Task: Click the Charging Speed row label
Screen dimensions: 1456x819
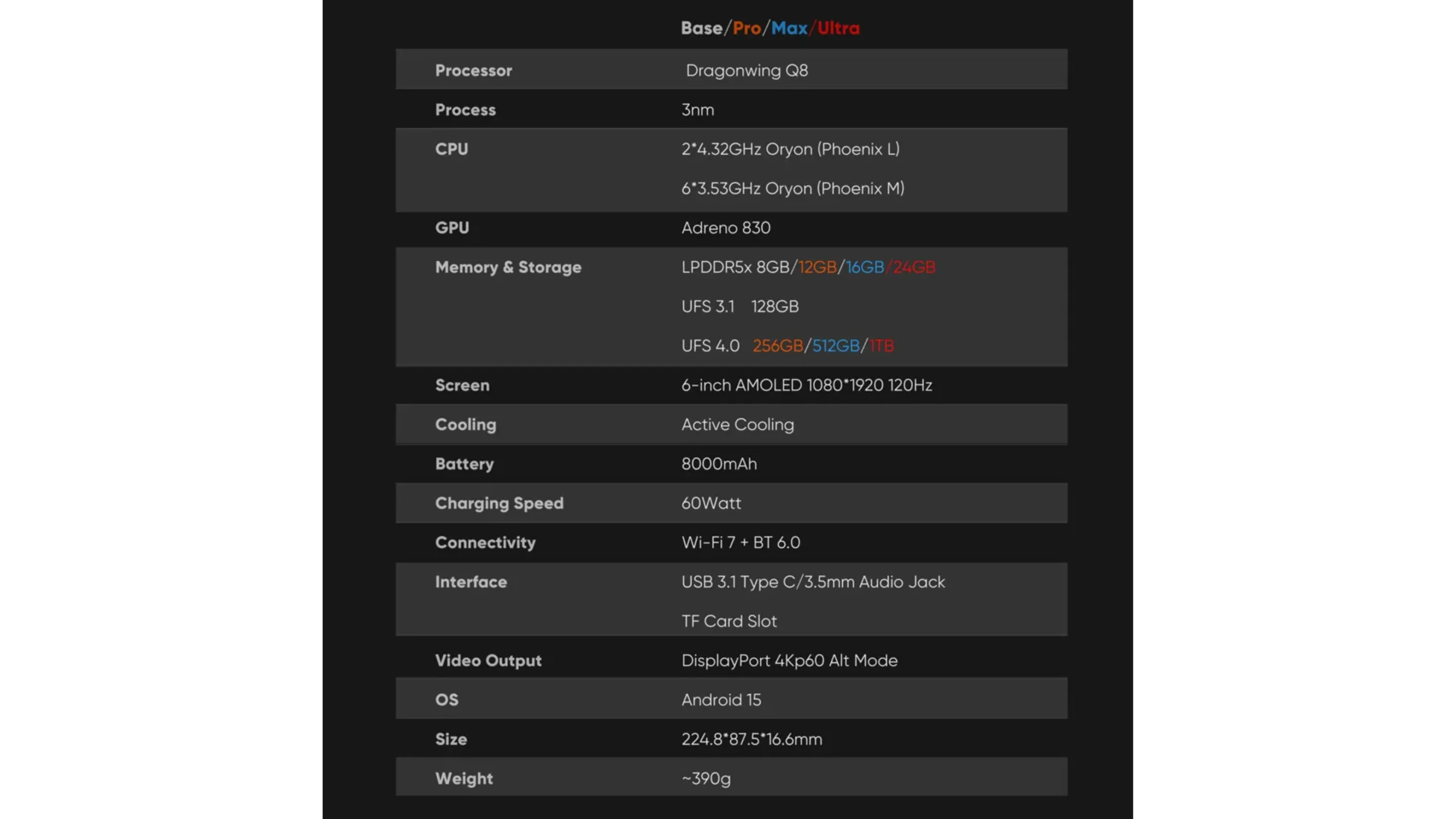Action: pyautogui.click(x=499, y=503)
